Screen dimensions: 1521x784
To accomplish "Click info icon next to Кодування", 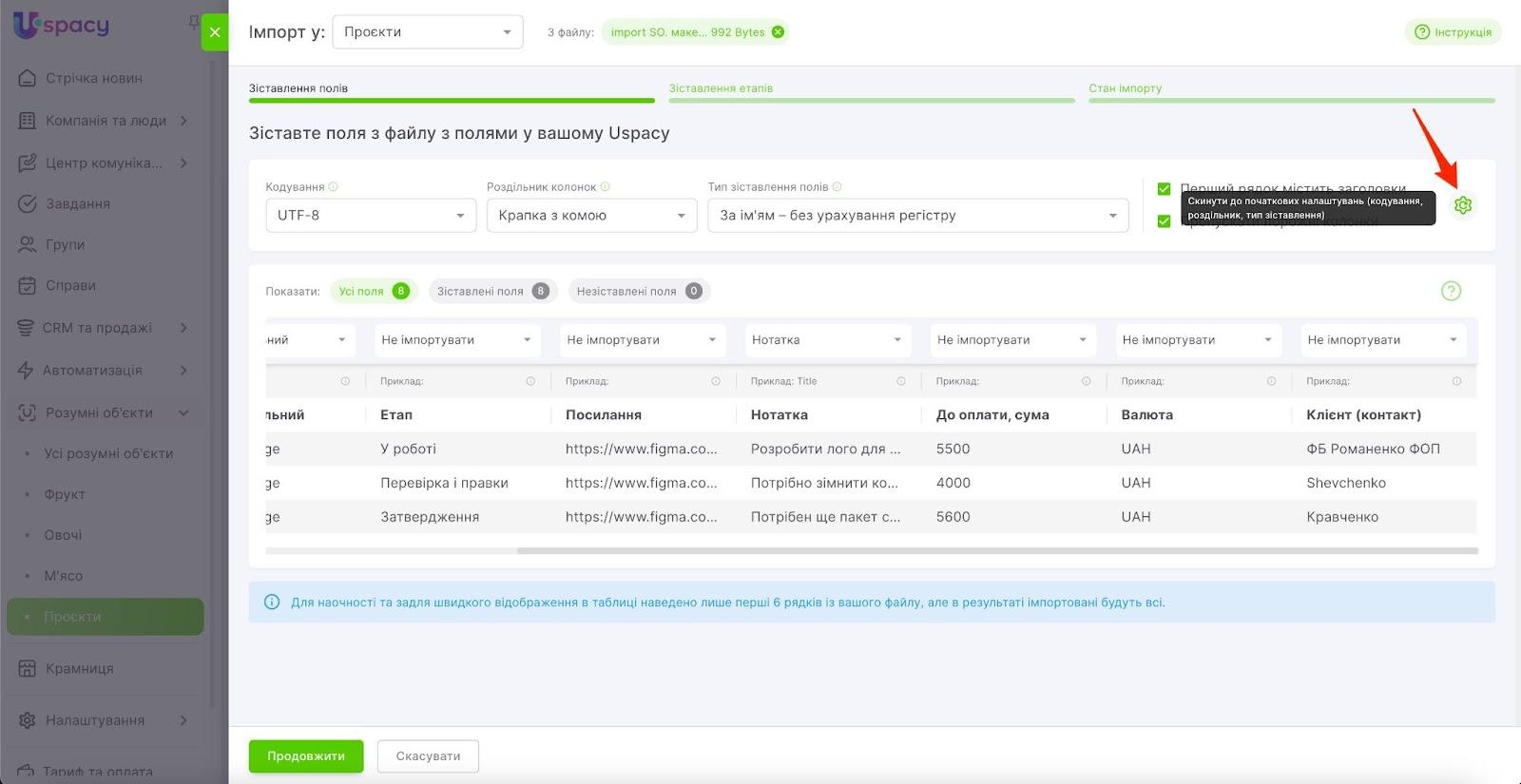I will (334, 187).
